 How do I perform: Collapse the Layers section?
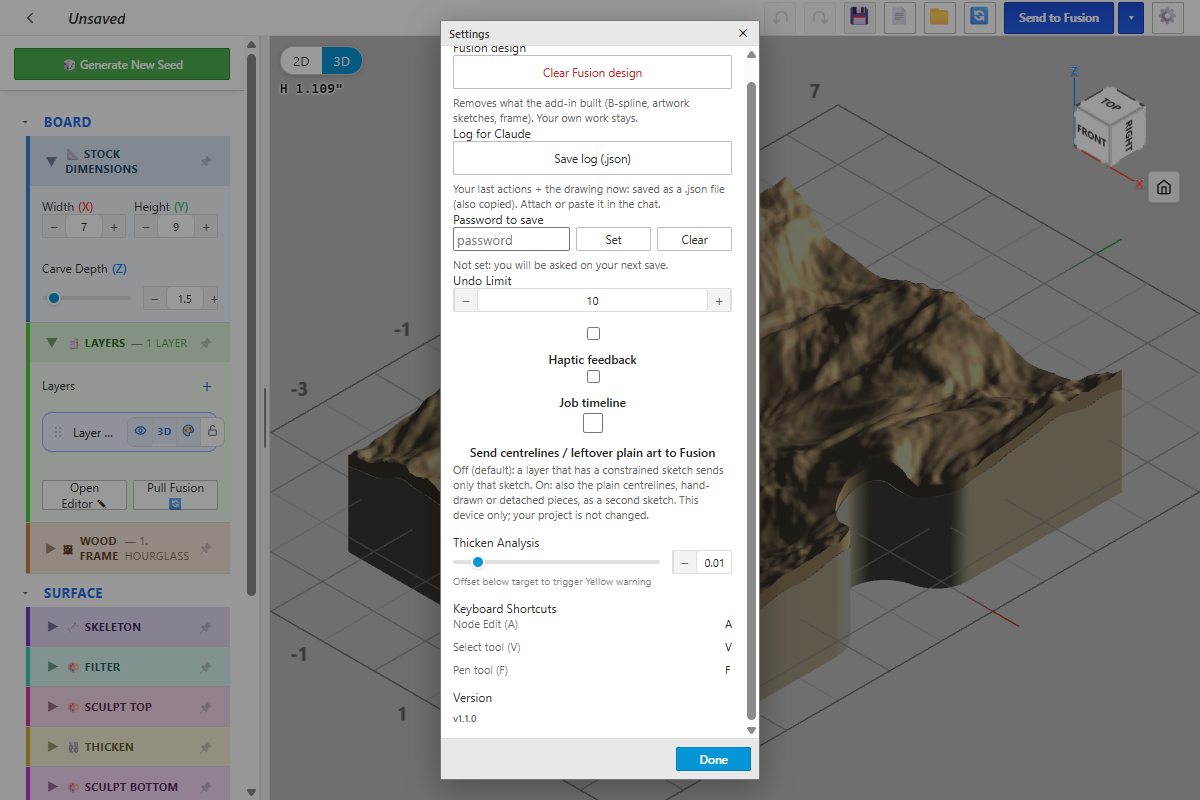pos(51,343)
